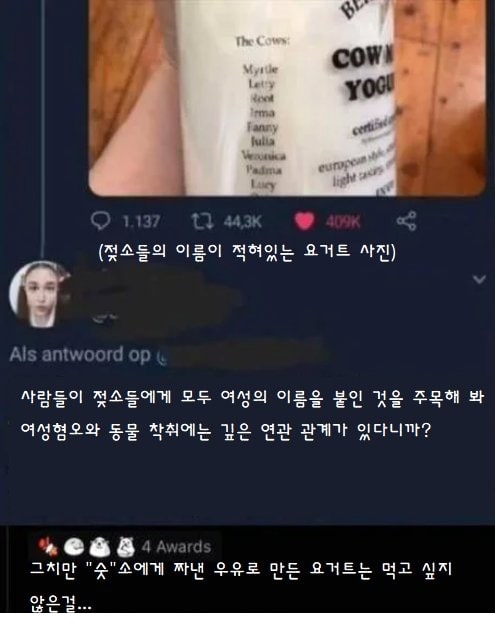
Task: Click the second round award icon
Action: click(74, 547)
